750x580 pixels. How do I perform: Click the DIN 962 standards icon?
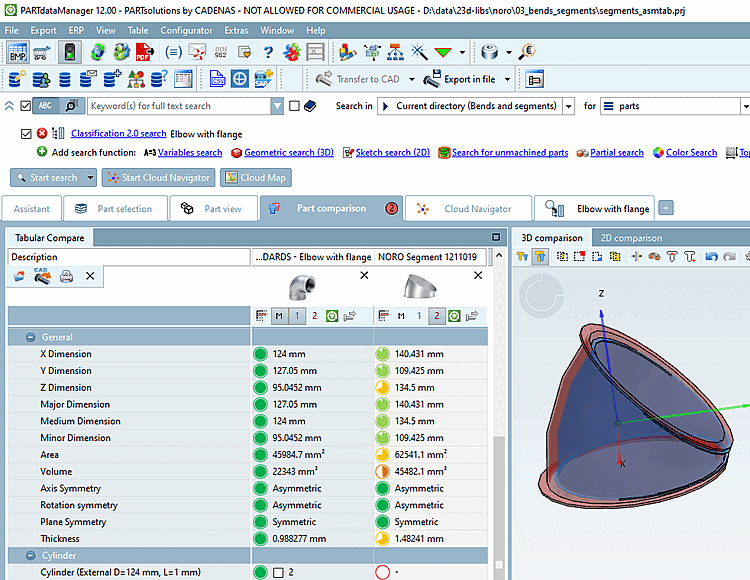[x=221, y=52]
